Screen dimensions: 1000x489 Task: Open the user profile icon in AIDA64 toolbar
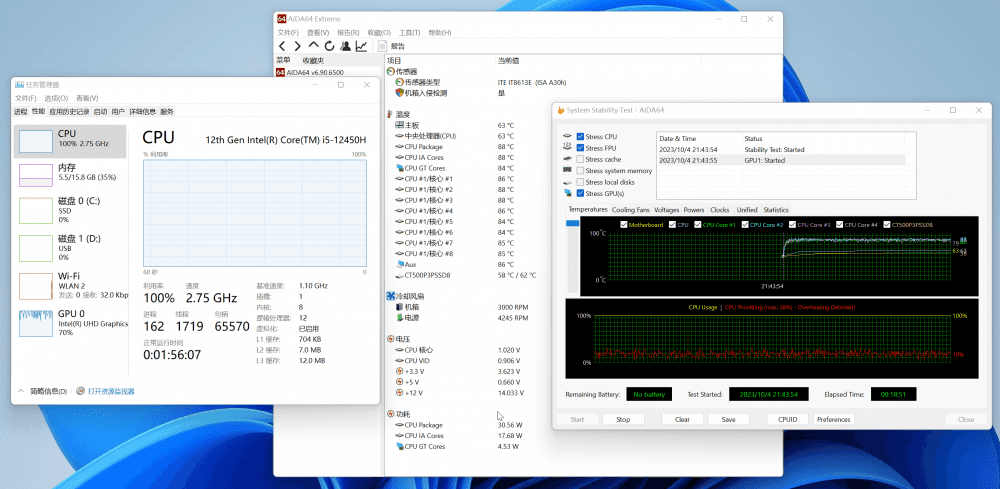pyautogui.click(x=345, y=46)
